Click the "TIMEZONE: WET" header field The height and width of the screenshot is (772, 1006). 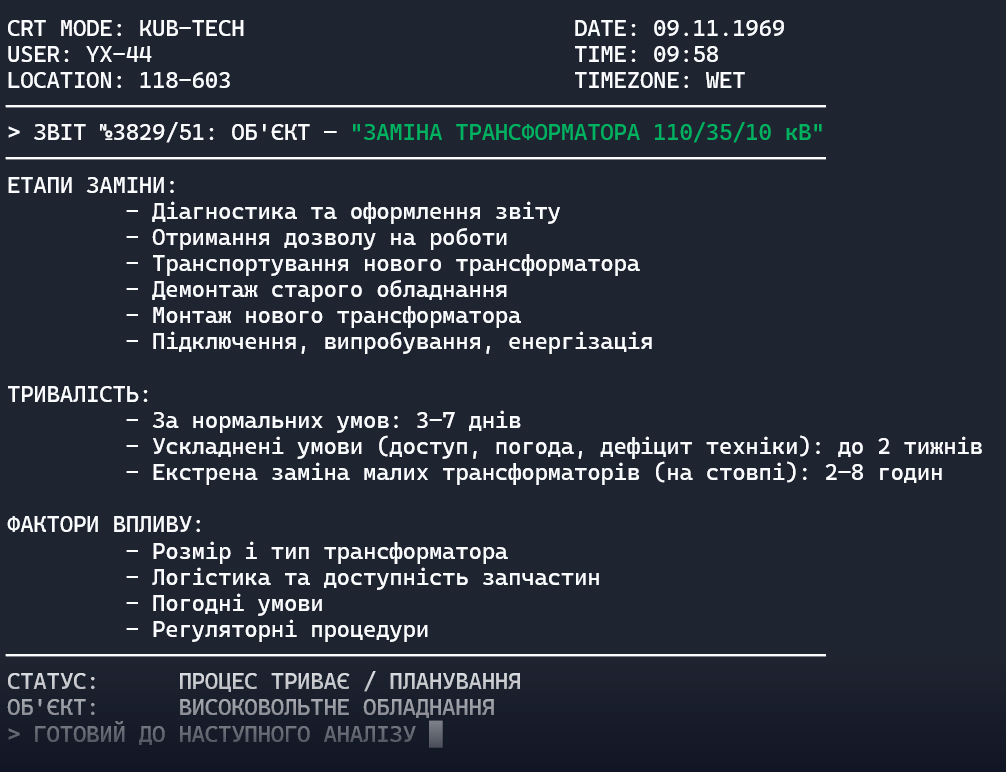660,81
